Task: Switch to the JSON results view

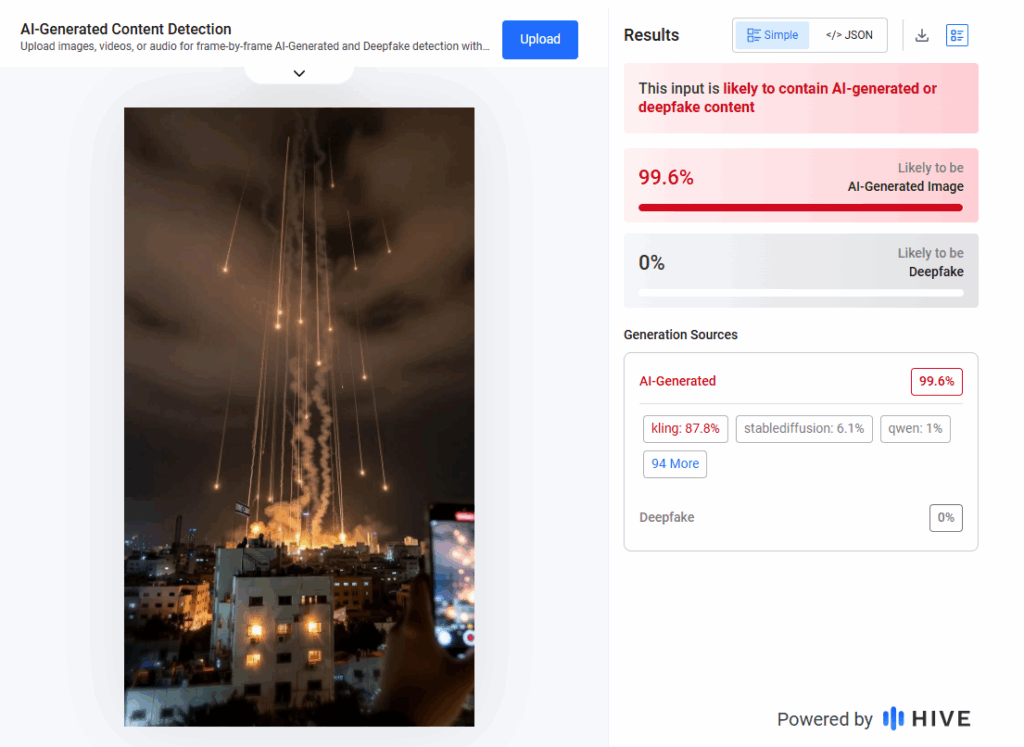Action: point(849,35)
